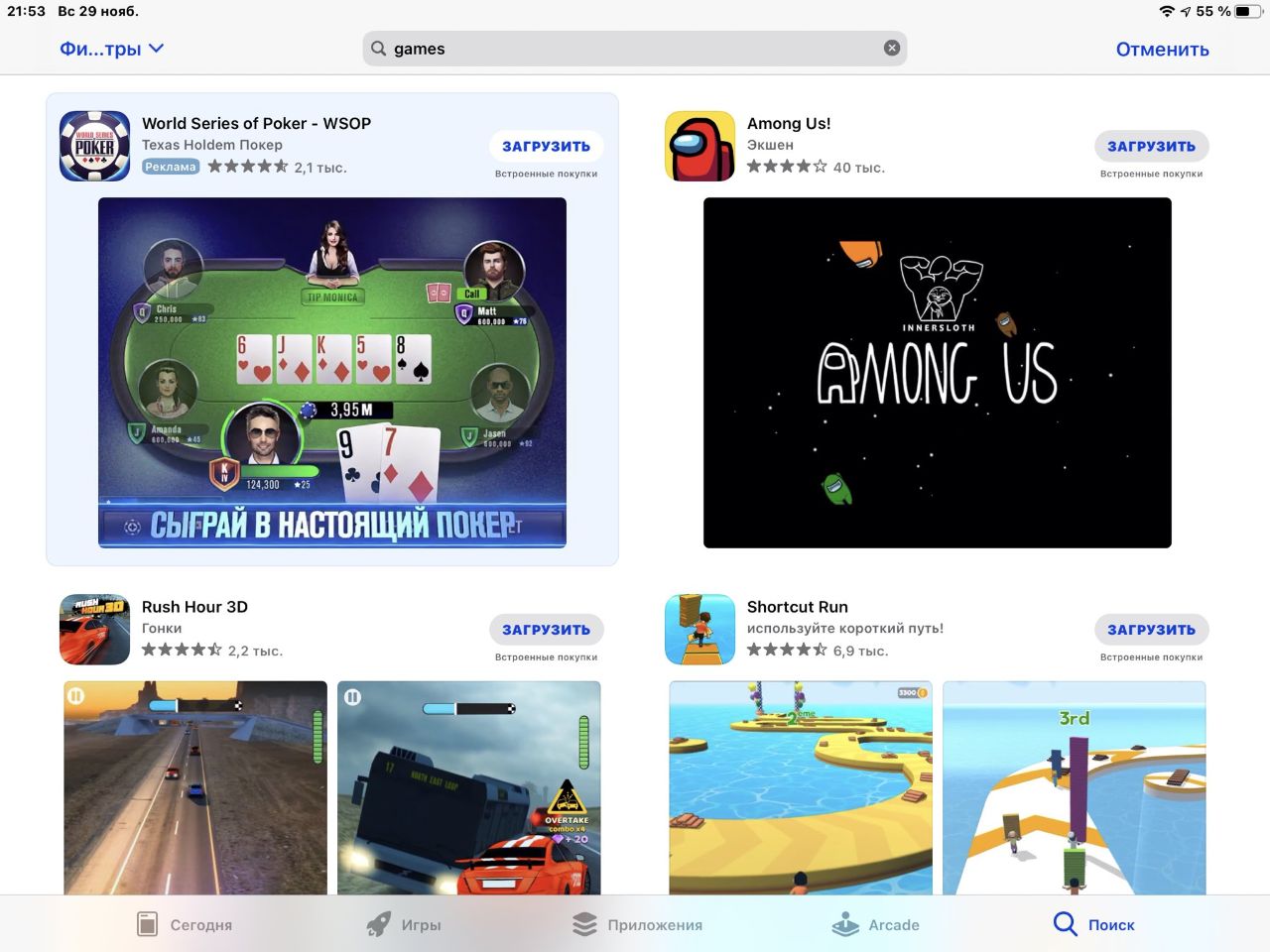
Task: Switch to the Игры tab
Action: pos(404,924)
